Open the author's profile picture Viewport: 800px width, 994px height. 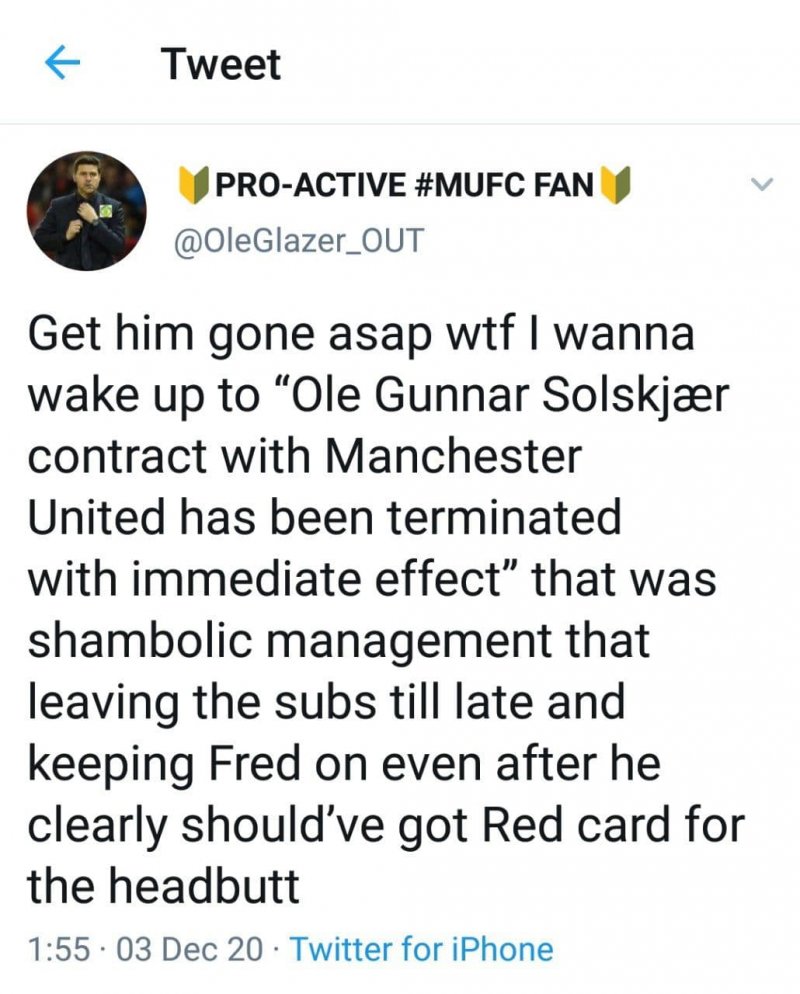tap(86, 212)
